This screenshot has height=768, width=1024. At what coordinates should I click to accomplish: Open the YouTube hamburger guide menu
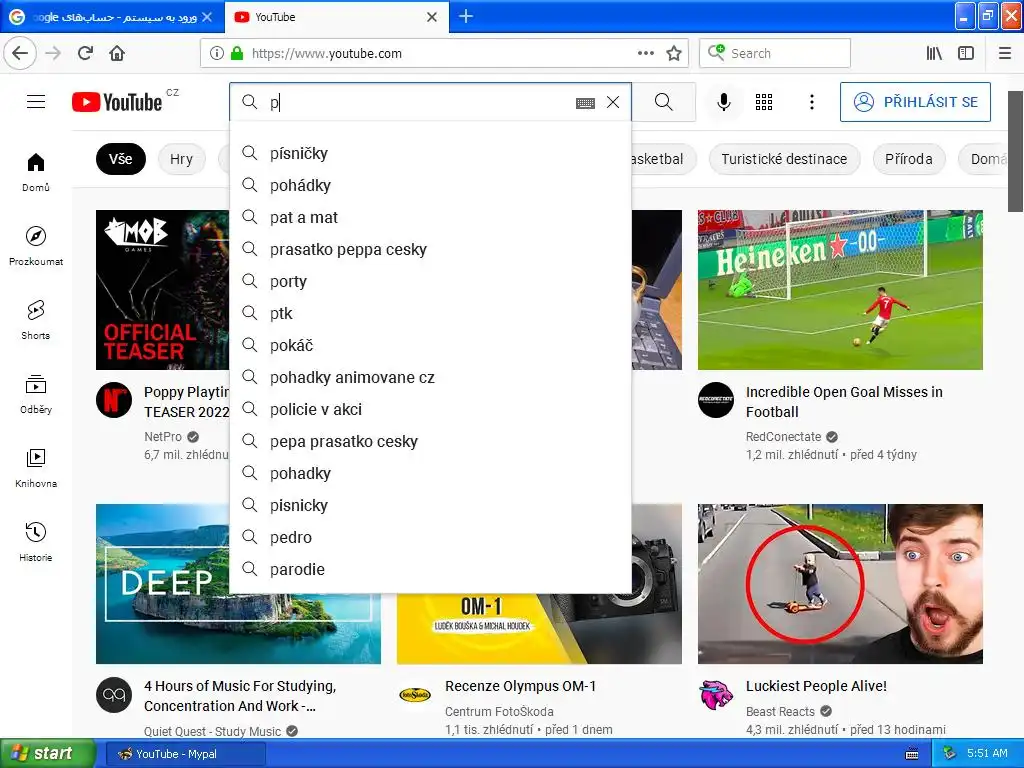pyautogui.click(x=36, y=102)
